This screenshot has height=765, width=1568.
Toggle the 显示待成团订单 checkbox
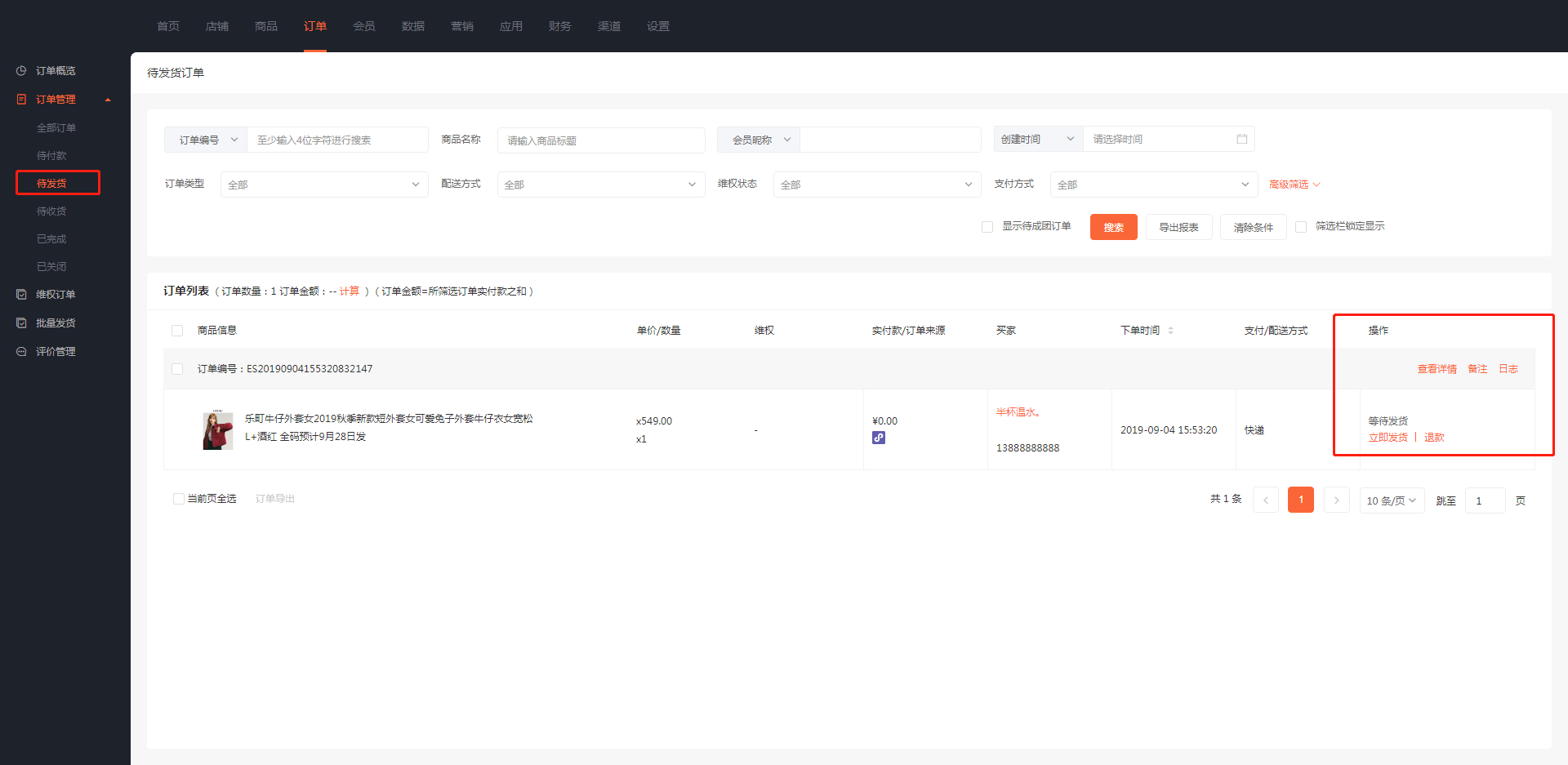click(x=987, y=227)
